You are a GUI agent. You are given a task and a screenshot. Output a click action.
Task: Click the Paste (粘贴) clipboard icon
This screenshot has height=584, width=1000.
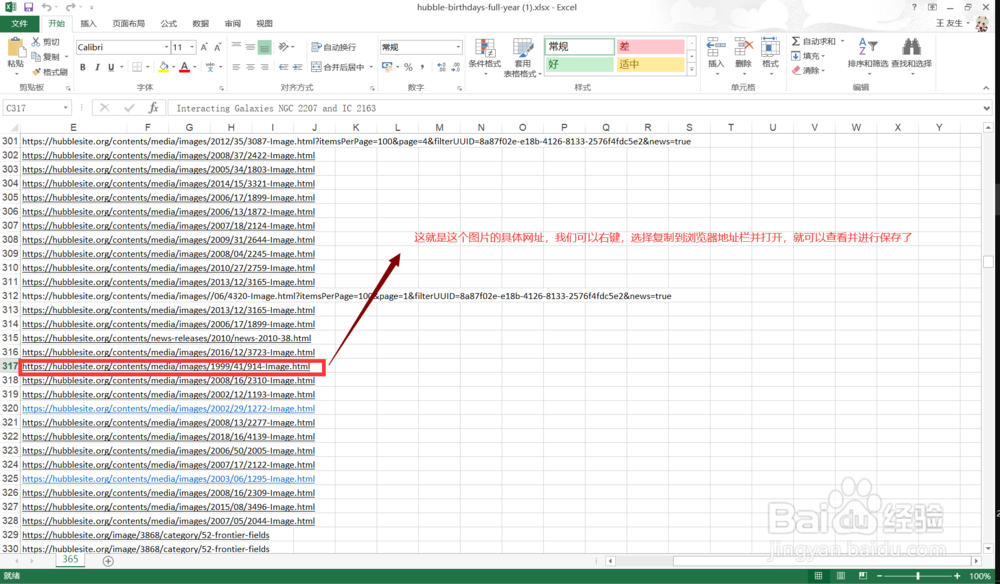pos(15,49)
